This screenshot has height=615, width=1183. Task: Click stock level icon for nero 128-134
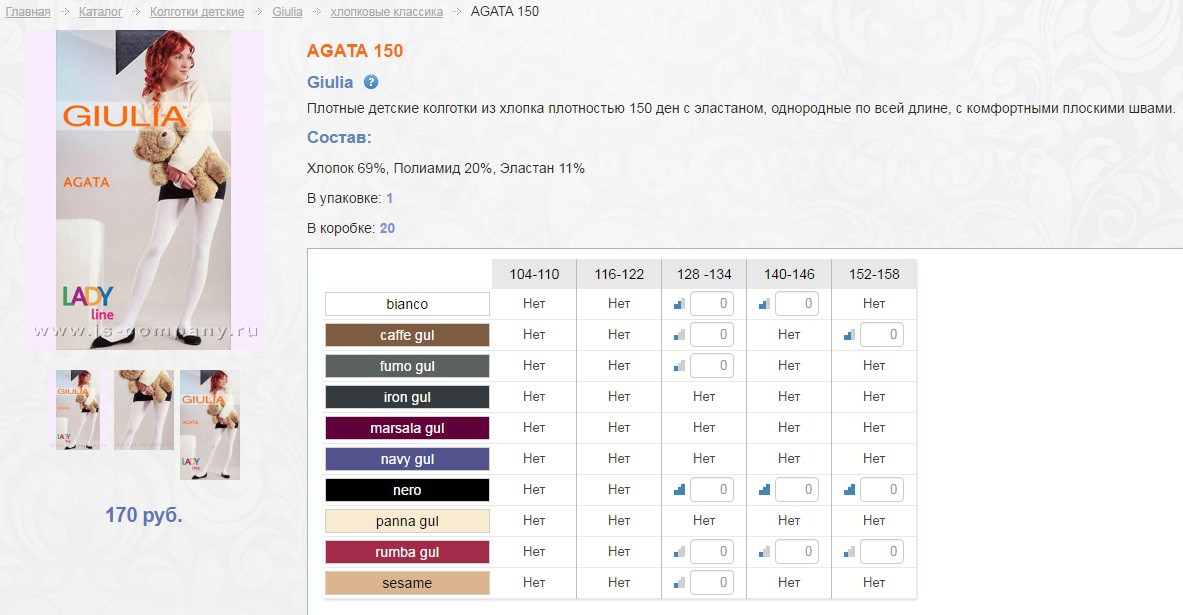pos(680,490)
